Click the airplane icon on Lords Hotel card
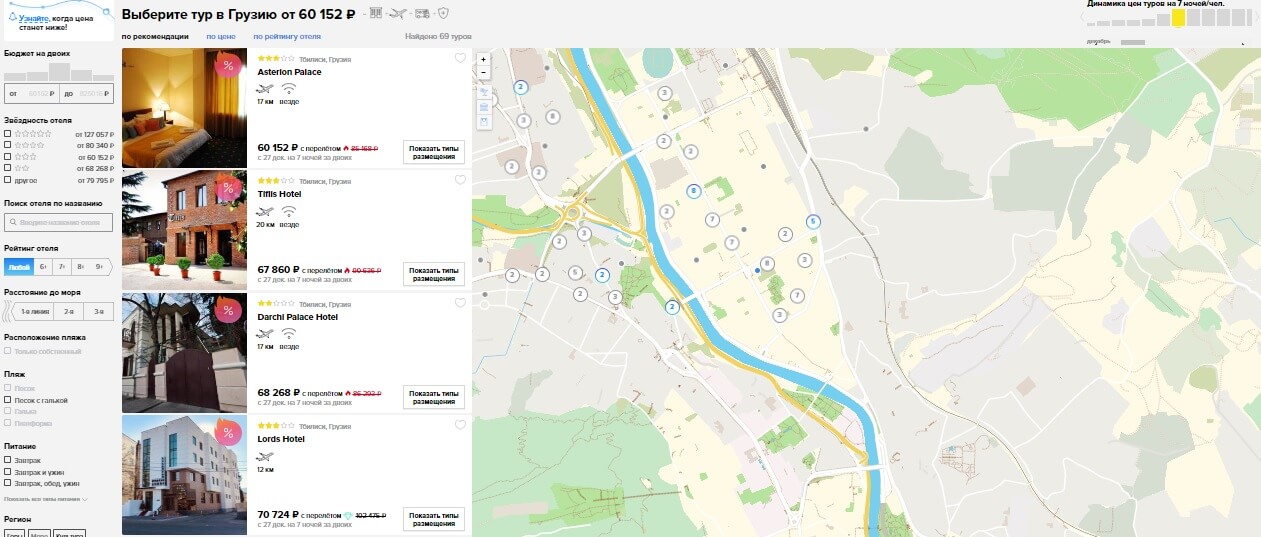This screenshot has height=537, width=1261. 265,456
